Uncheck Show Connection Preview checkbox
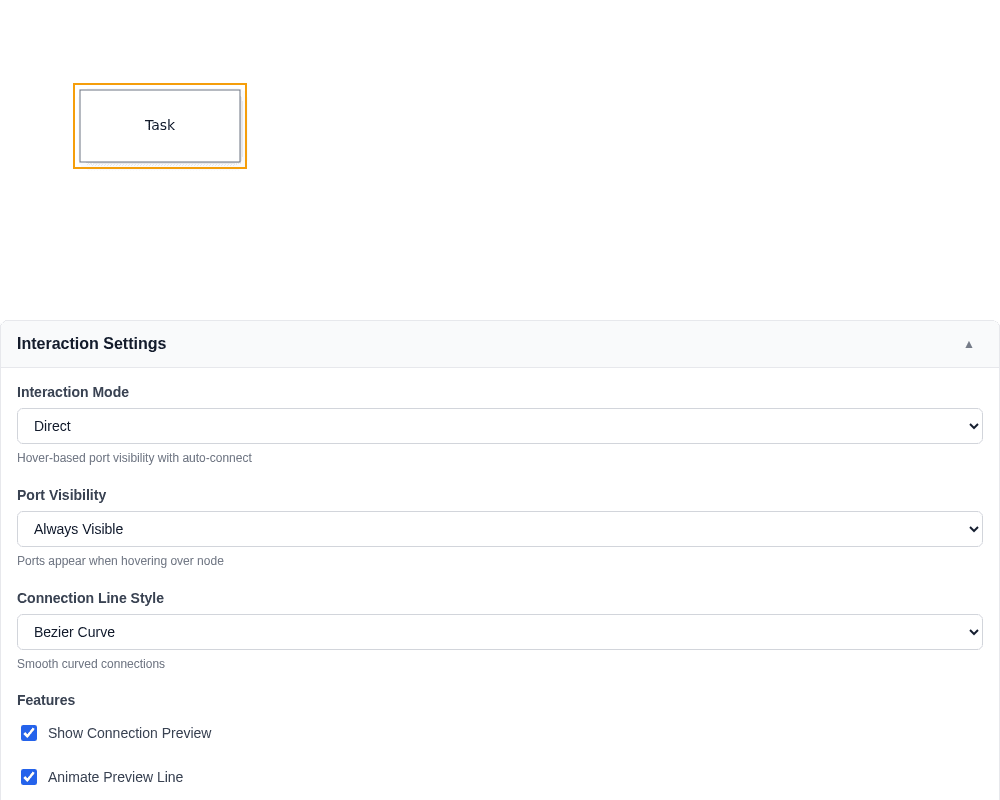The height and width of the screenshot is (800, 1000). point(29,733)
